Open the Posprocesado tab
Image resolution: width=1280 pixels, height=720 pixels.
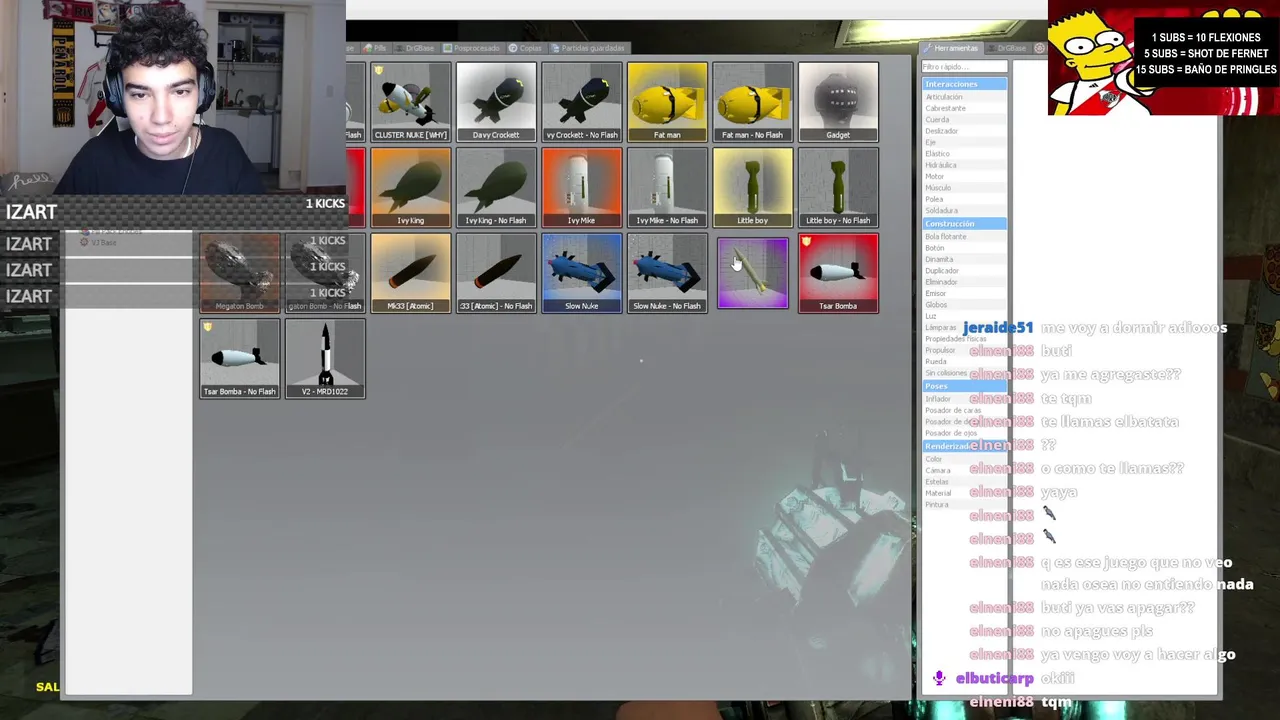[x=473, y=48]
